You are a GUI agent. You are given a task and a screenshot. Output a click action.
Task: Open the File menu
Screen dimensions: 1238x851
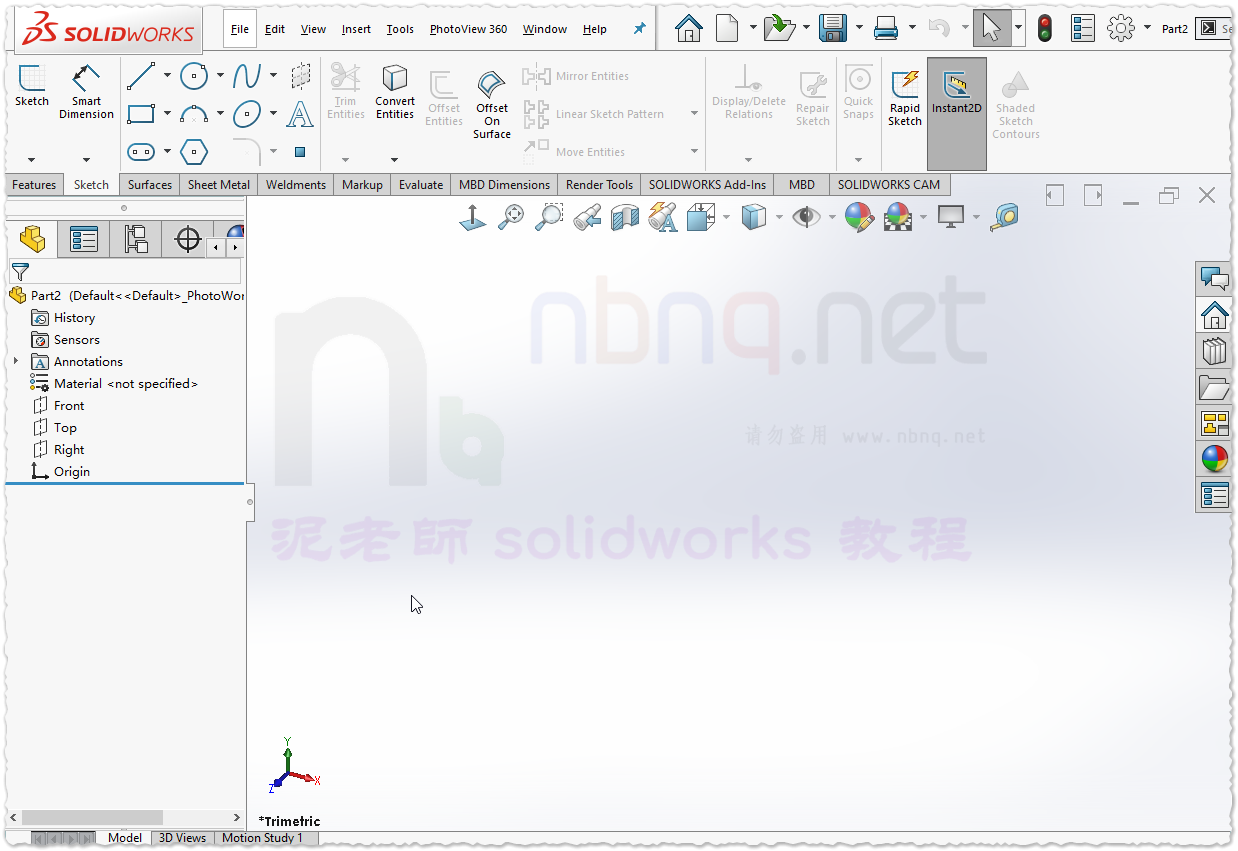pos(240,29)
